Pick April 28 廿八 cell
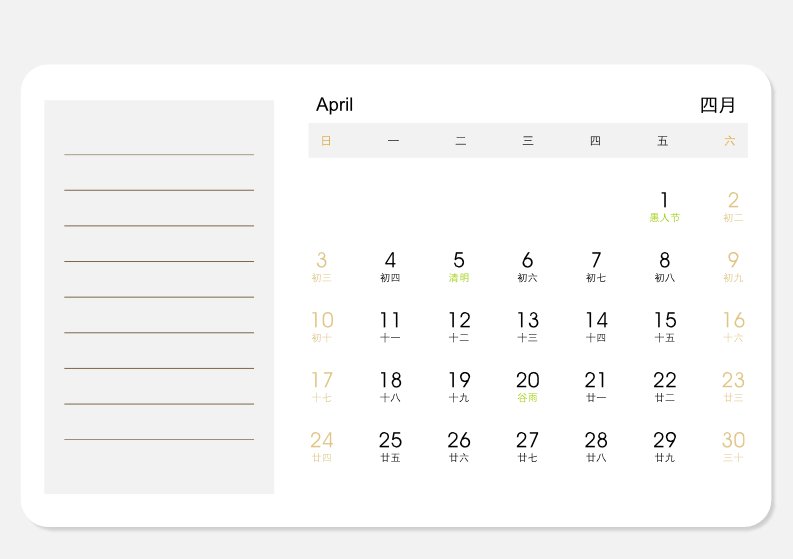 tap(596, 447)
